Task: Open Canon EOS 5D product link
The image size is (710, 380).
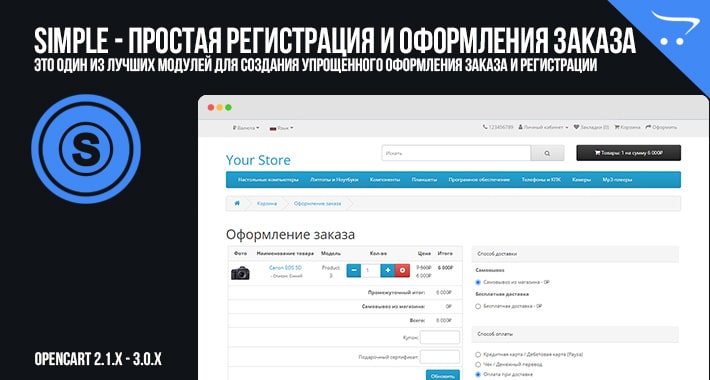Action: pyautogui.click(x=285, y=268)
